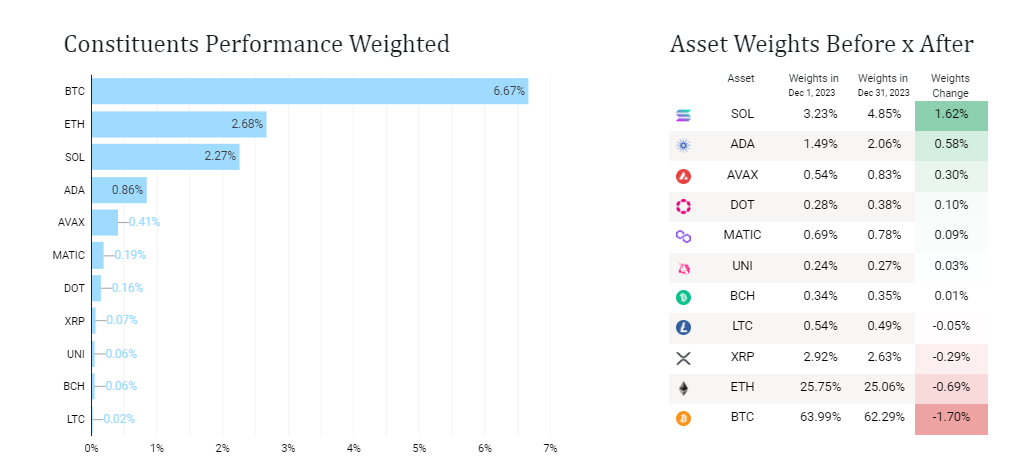Click the blue LTC coin icon
The height and width of the screenshot is (466, 1025).
(x=684, y=327)
